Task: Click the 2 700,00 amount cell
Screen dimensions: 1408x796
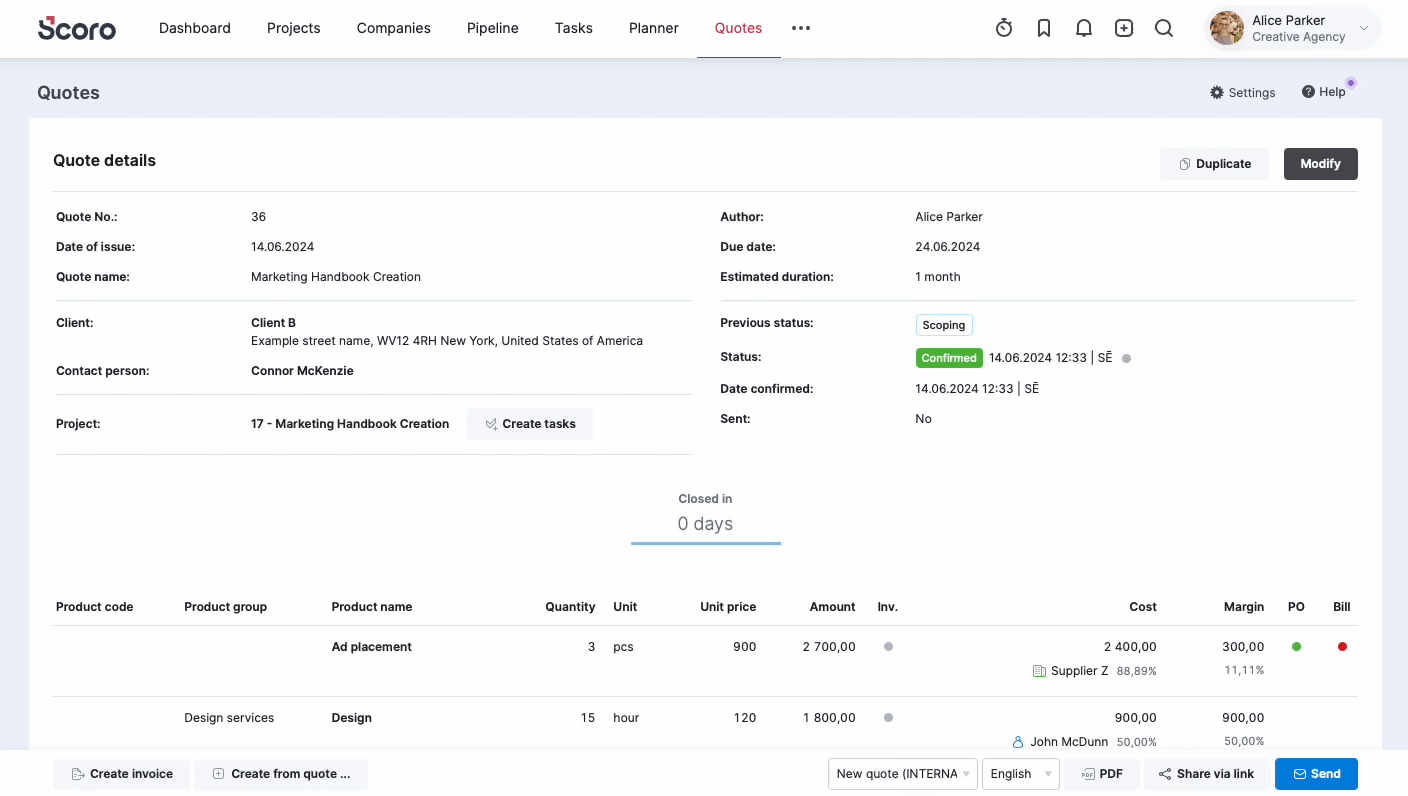Action: [x=829, y=647]
